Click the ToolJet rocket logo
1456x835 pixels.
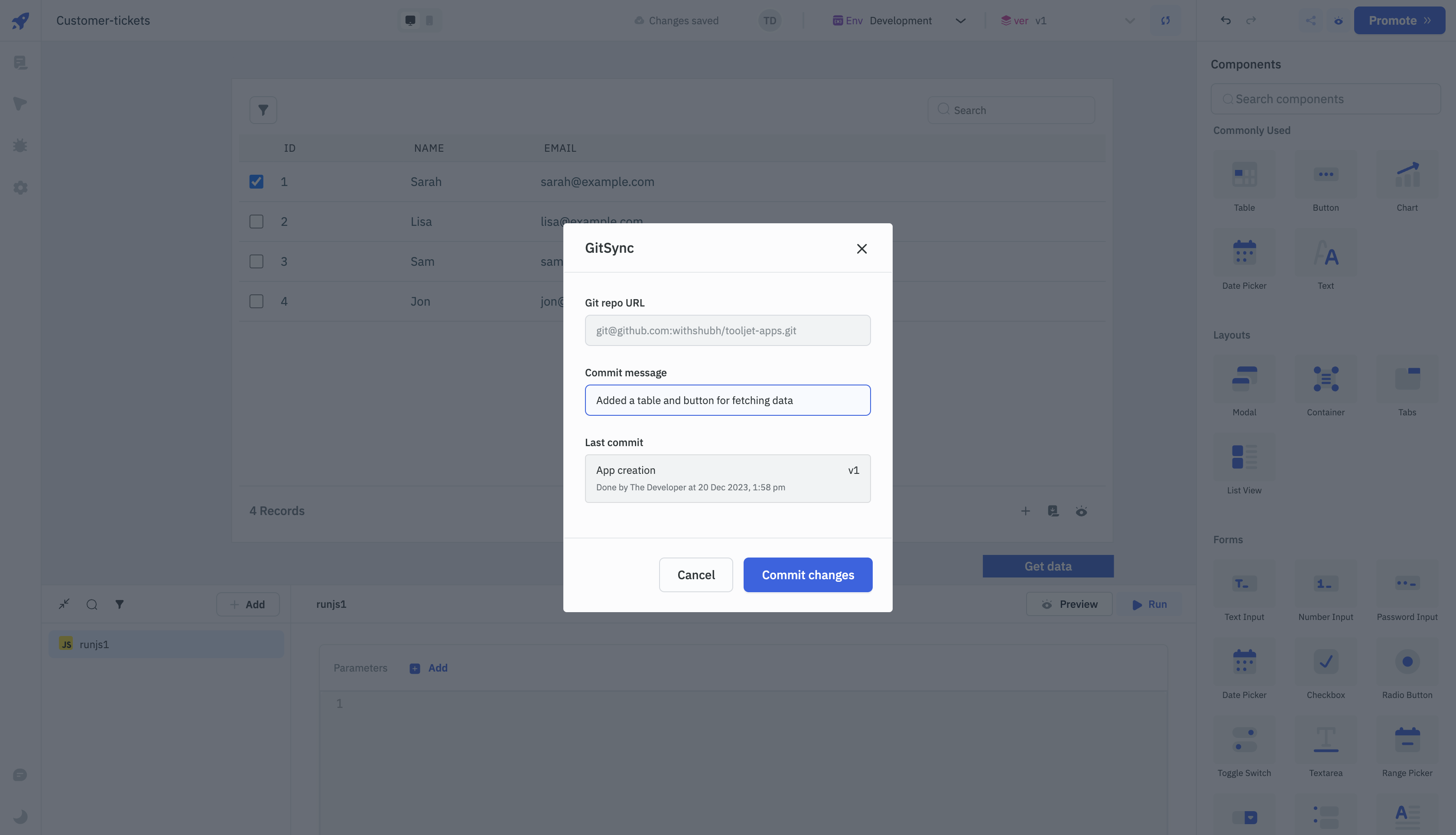point(21,21)
